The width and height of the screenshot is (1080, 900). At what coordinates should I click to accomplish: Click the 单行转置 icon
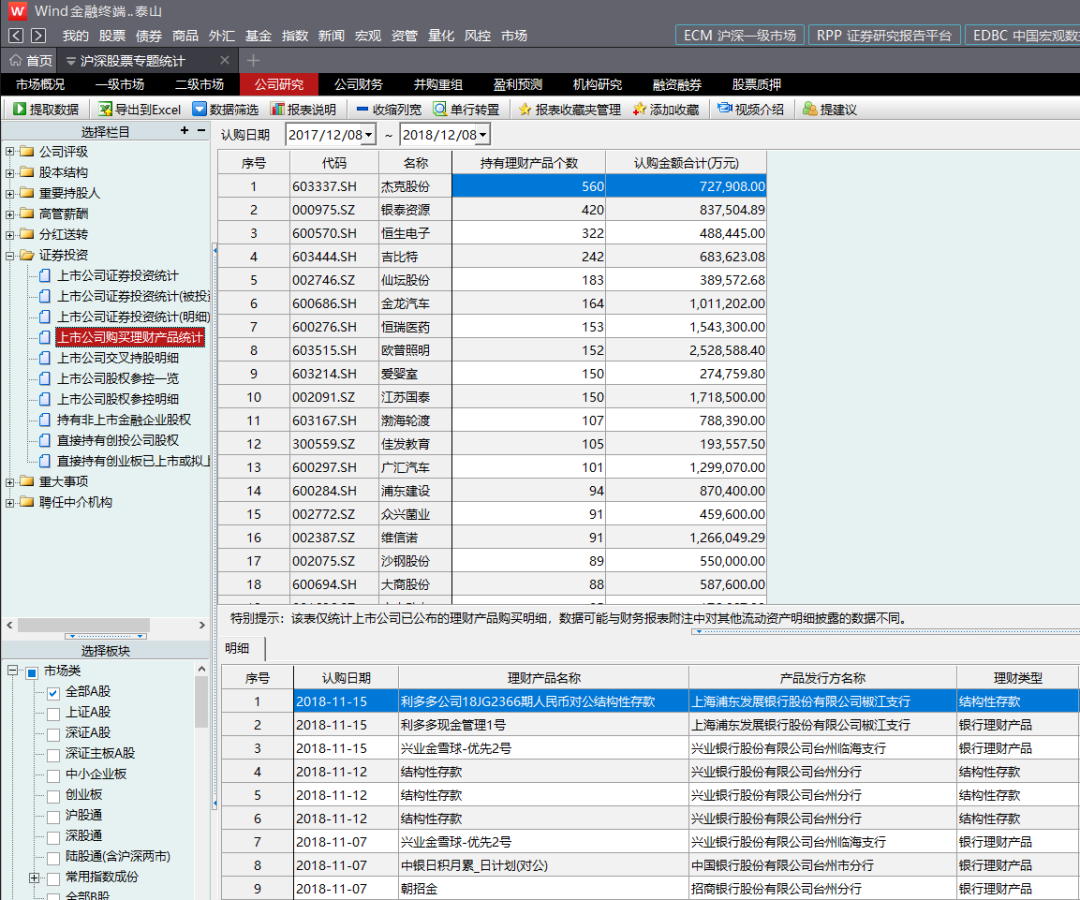coord(439,109)
